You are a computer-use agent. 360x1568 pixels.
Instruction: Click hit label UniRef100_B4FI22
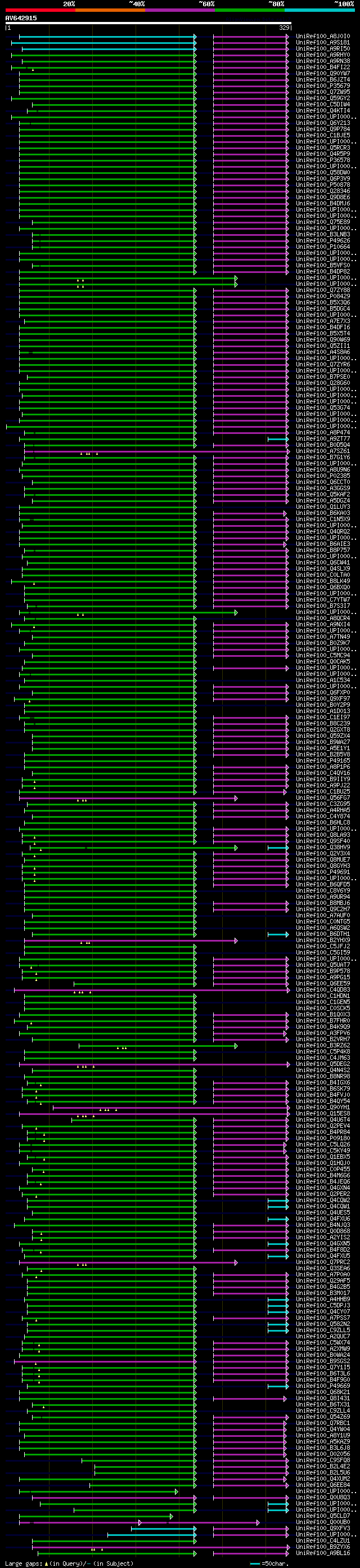[x=323, y=68]
